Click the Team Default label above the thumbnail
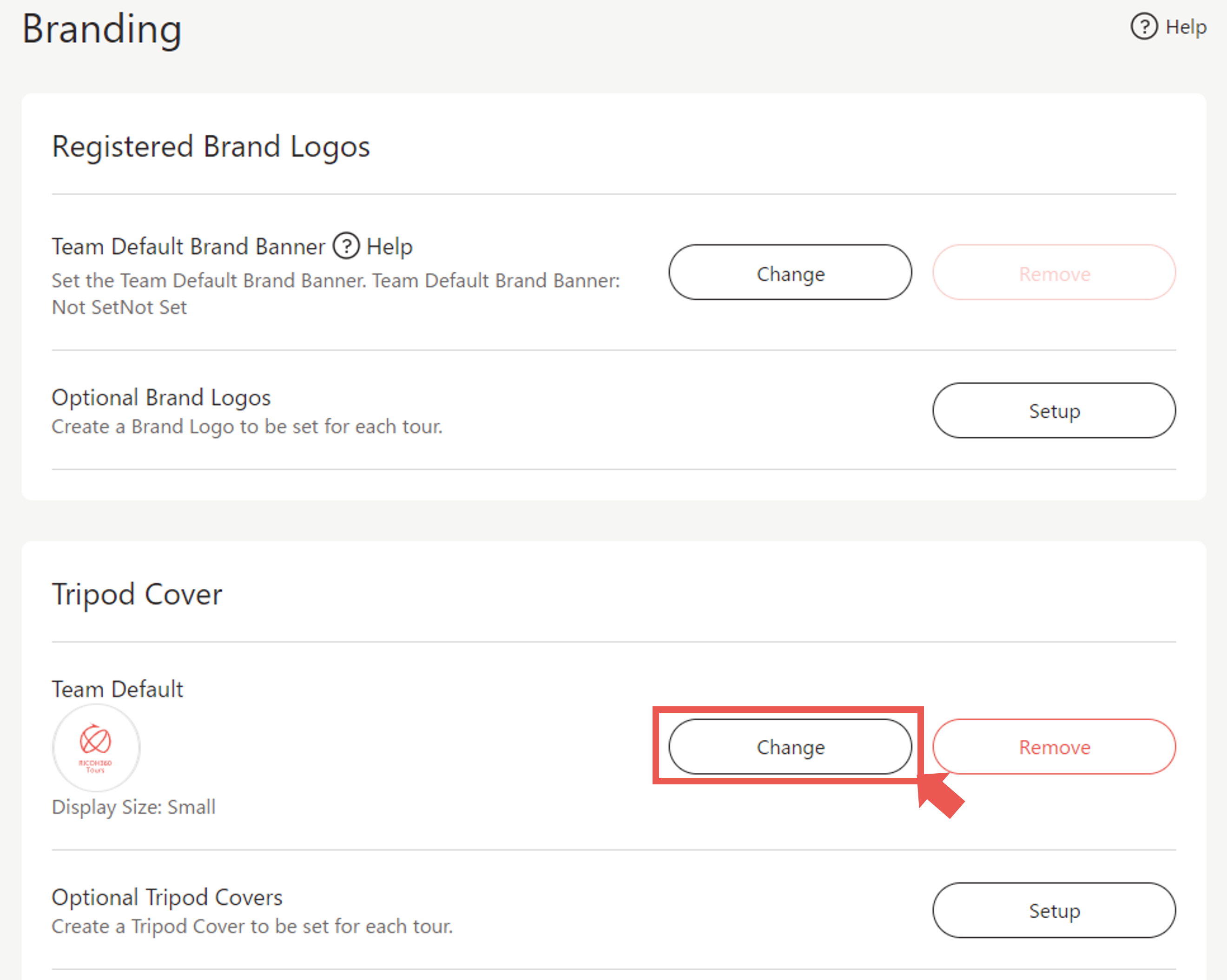 coord(117,689)
